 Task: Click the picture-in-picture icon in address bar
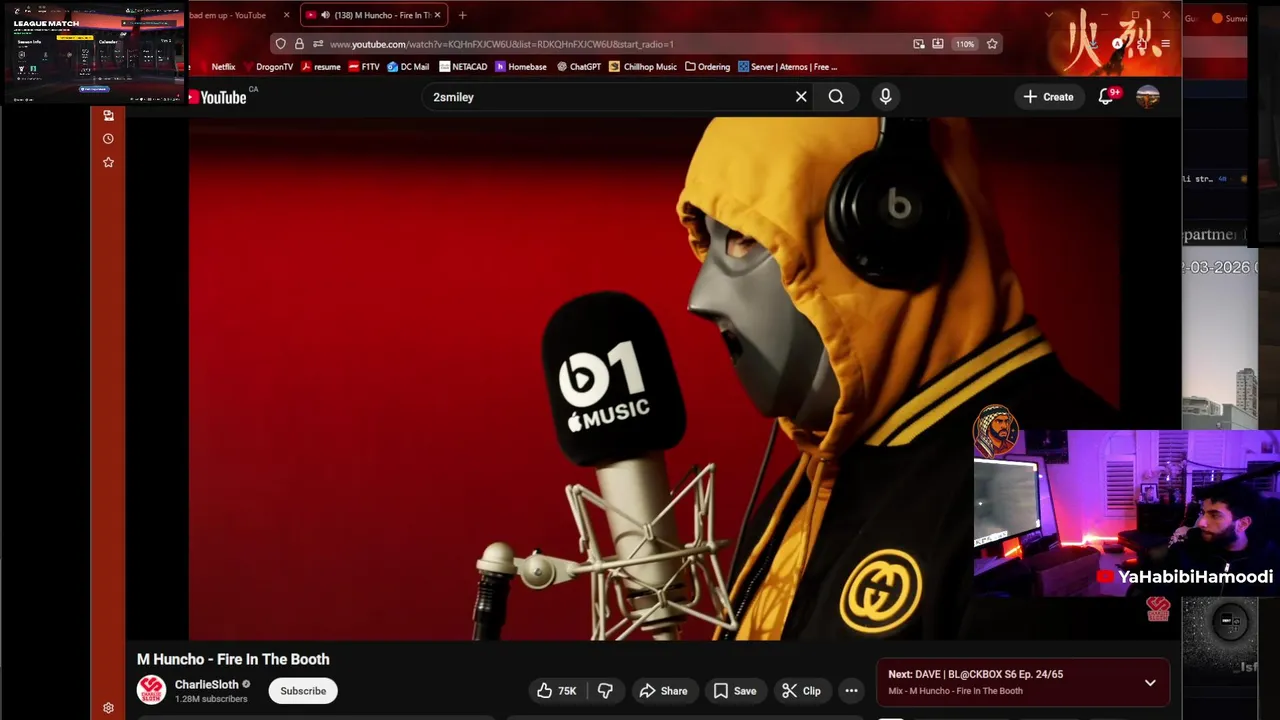point(919,44)
